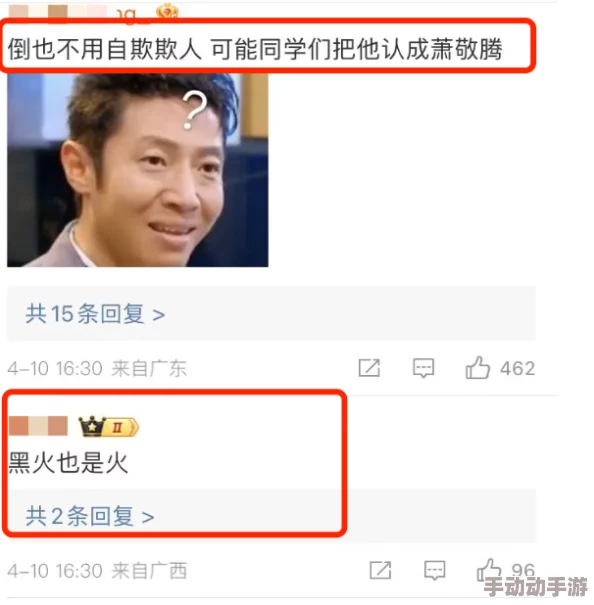Open the blurred username at top
The image size is (594, 605).
point(79,12)
